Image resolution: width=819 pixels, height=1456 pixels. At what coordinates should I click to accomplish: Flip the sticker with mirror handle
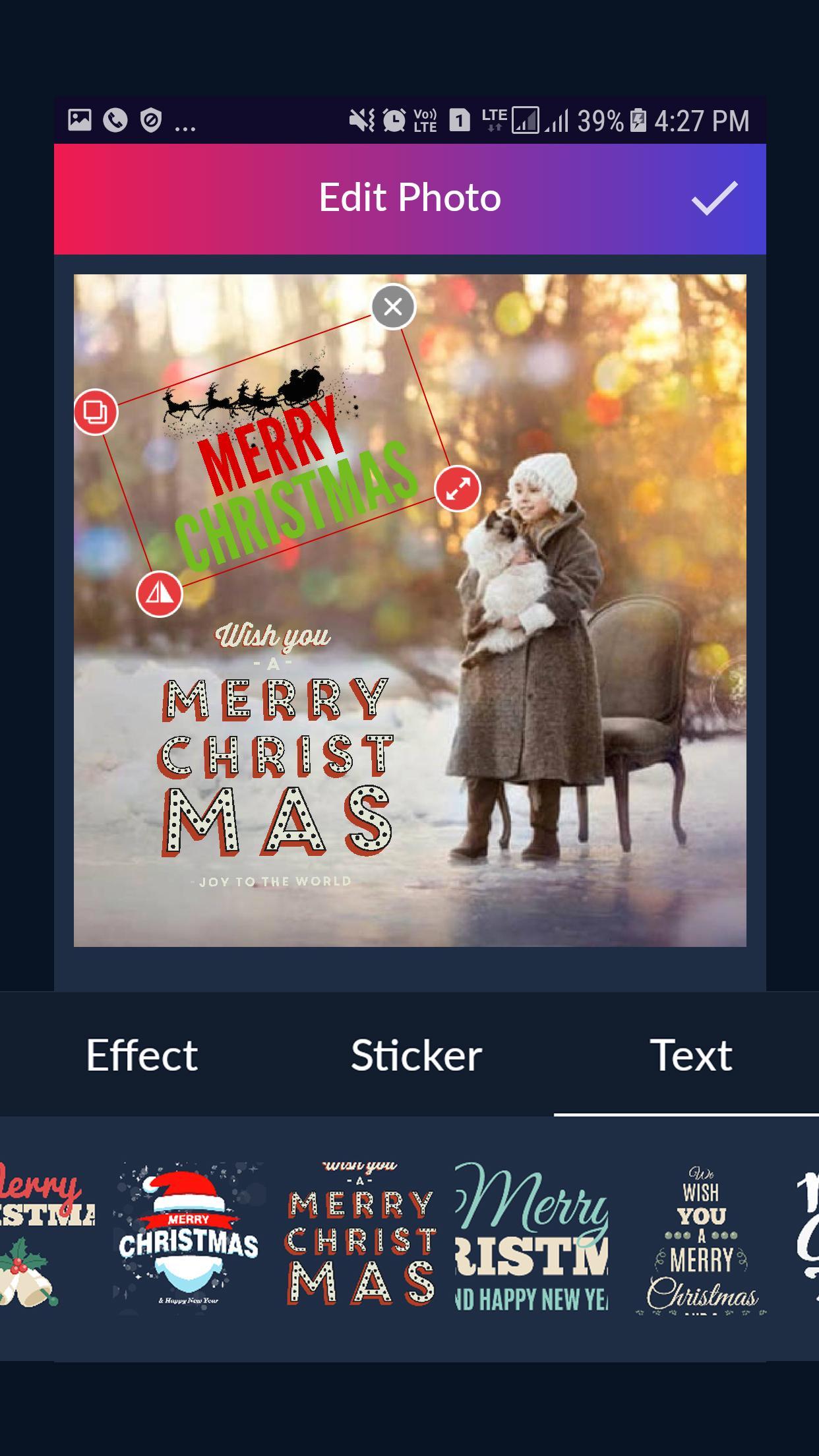[x=160, y=594]
